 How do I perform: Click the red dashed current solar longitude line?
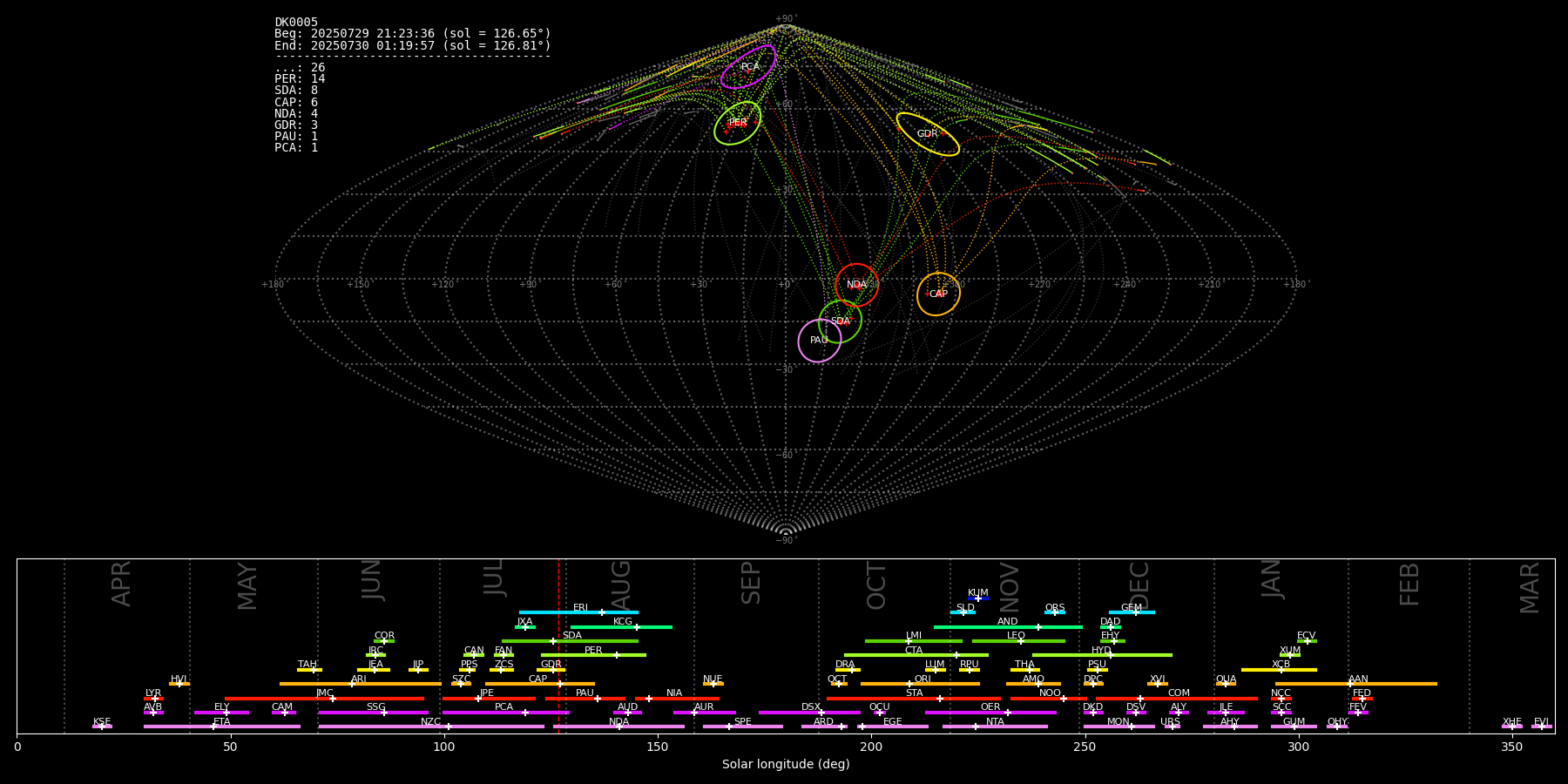point(558,645)
